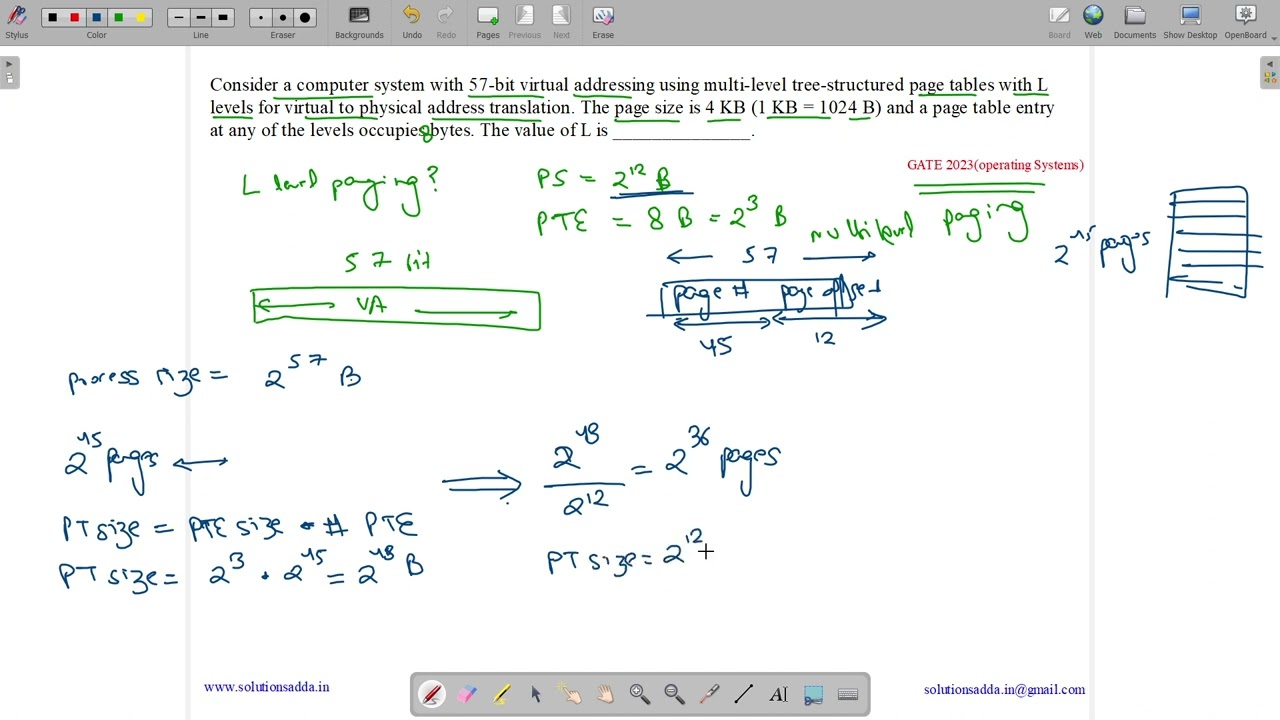Expand the right side panel
Screen dimensions: 1280x720
click(x=1270, y=73)
